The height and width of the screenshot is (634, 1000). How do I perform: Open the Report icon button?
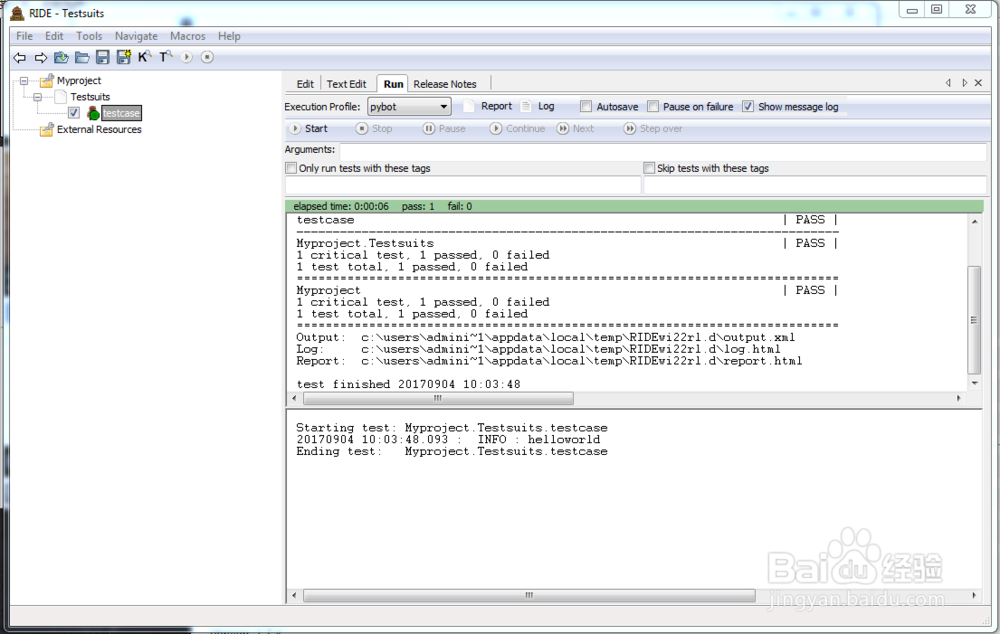(x=468, y=107)
